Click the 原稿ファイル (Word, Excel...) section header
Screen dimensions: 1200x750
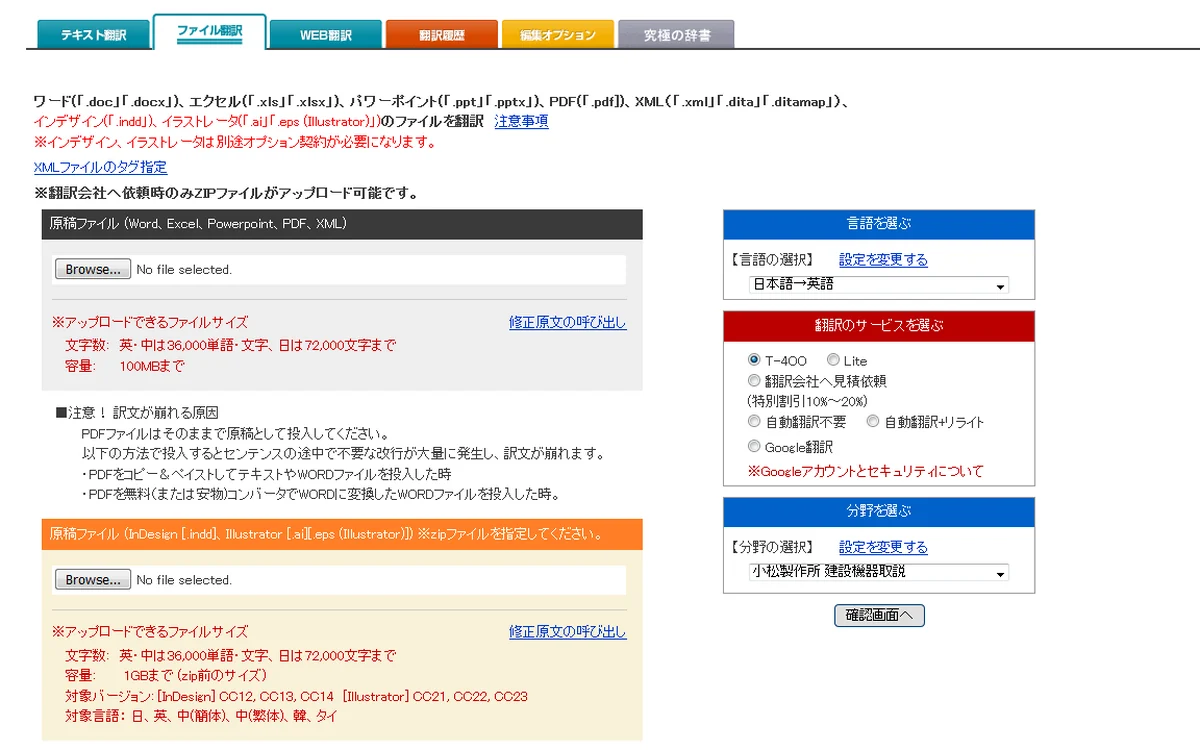coord(342,224)
